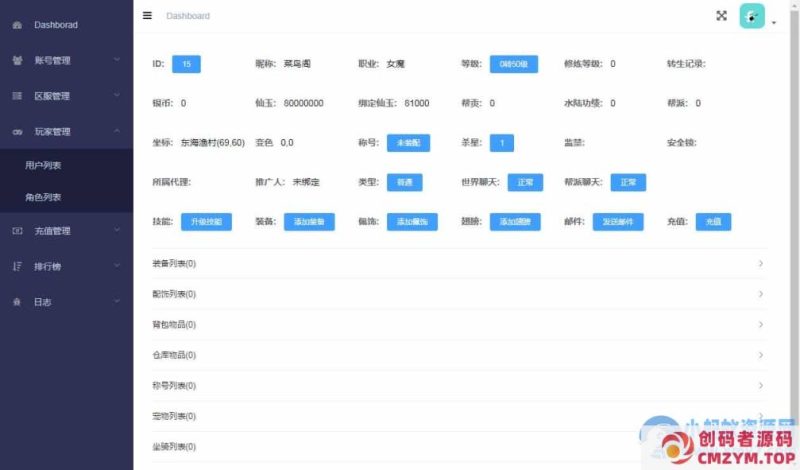Expand the 日志 menu chevron
The width and height of the screenshot is (800, 470).
(x=117, y=301)
